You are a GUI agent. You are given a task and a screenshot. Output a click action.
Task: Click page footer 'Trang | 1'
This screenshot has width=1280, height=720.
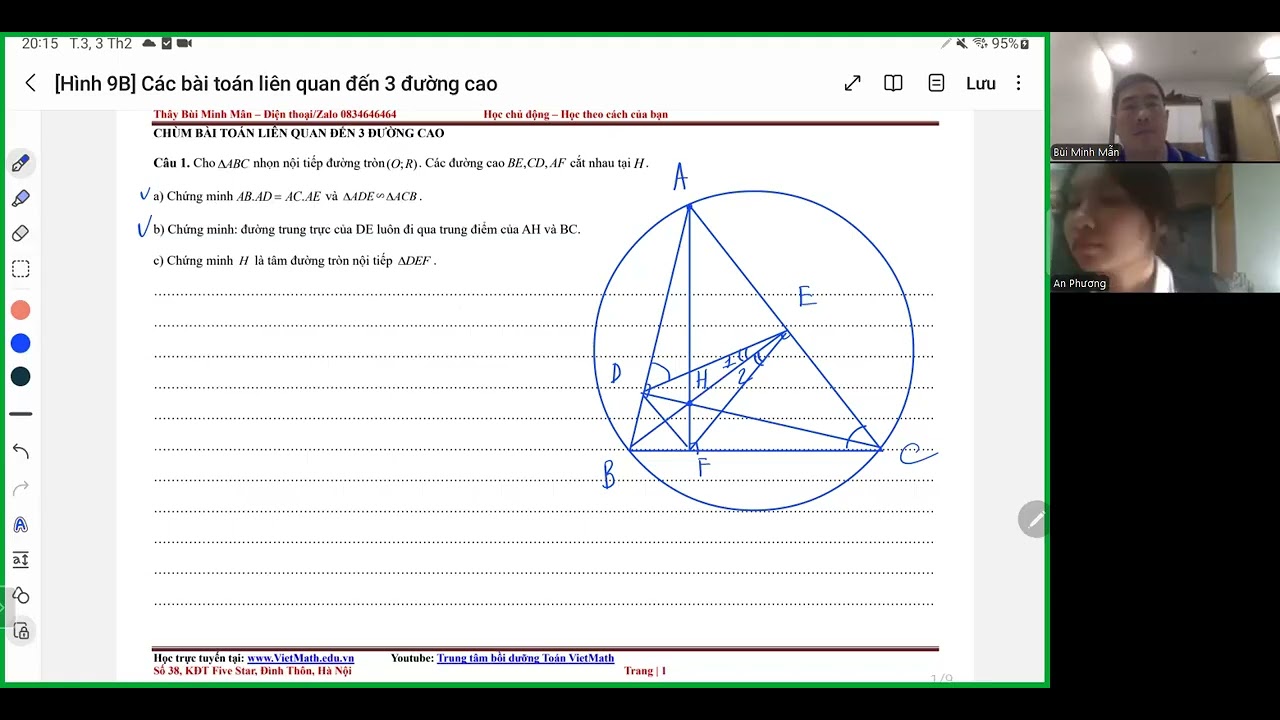645,671
